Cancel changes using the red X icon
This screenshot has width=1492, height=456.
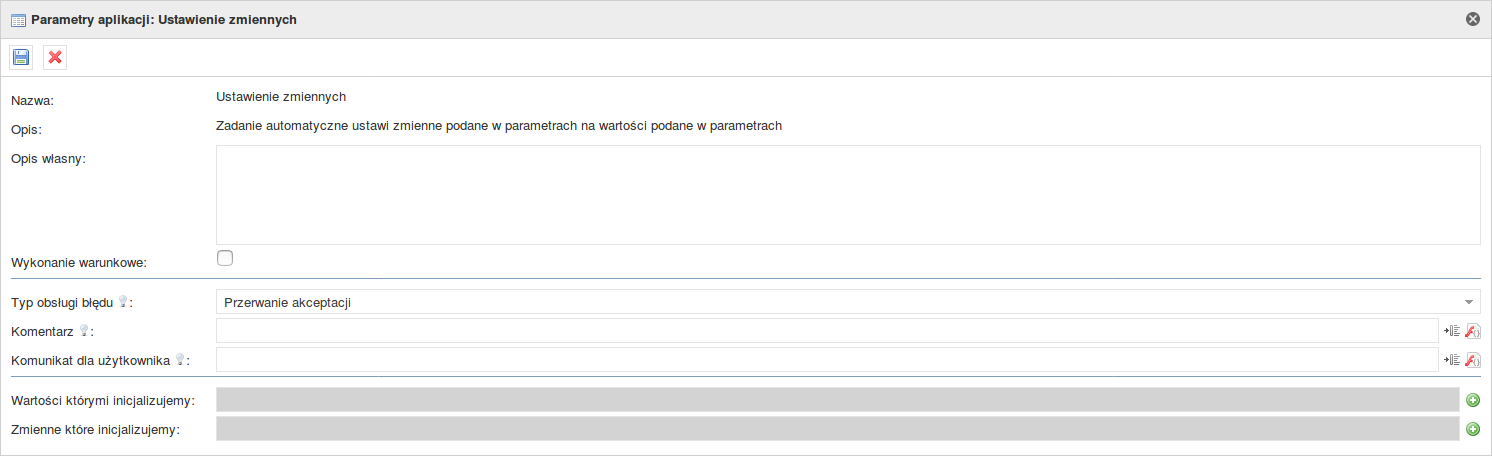(x=55, y=57)
